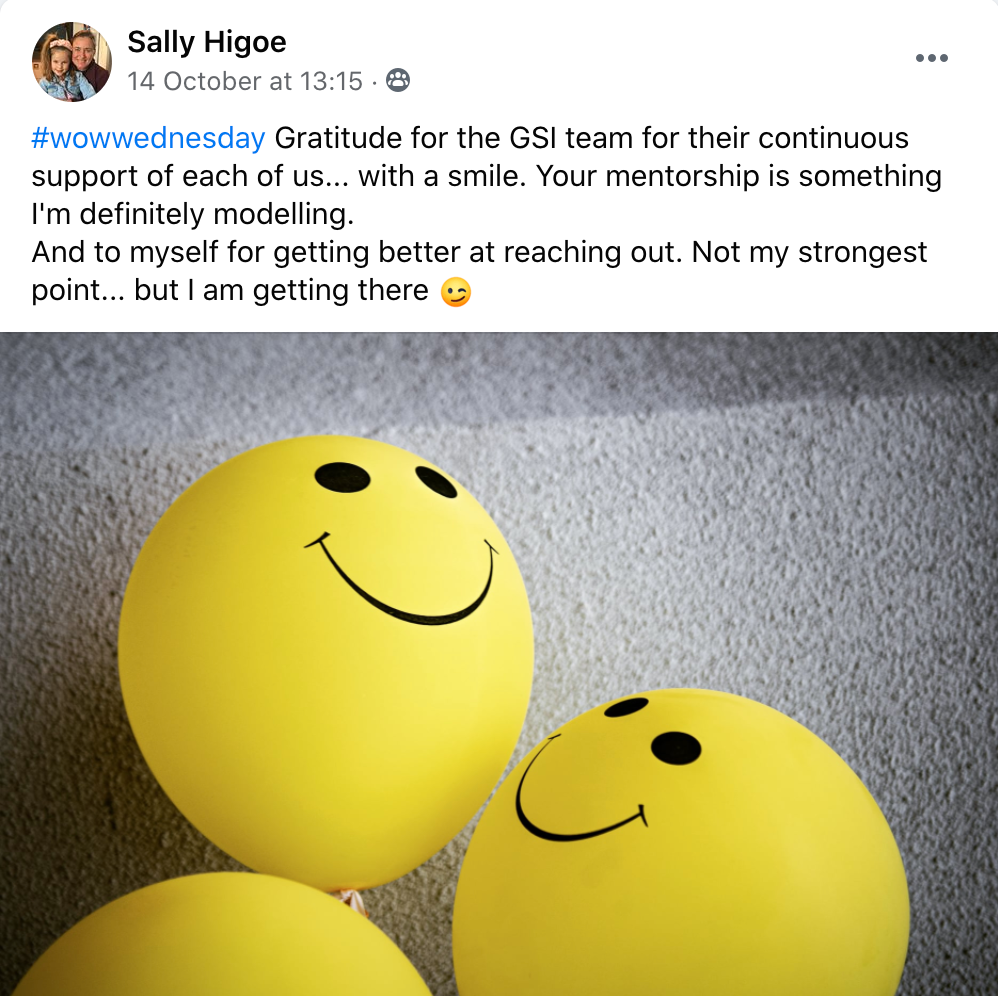The height and width of the screenshot is (996, 998).
Task: Open Sally Higoe's profile picture
Action: [x=71, y=61]
